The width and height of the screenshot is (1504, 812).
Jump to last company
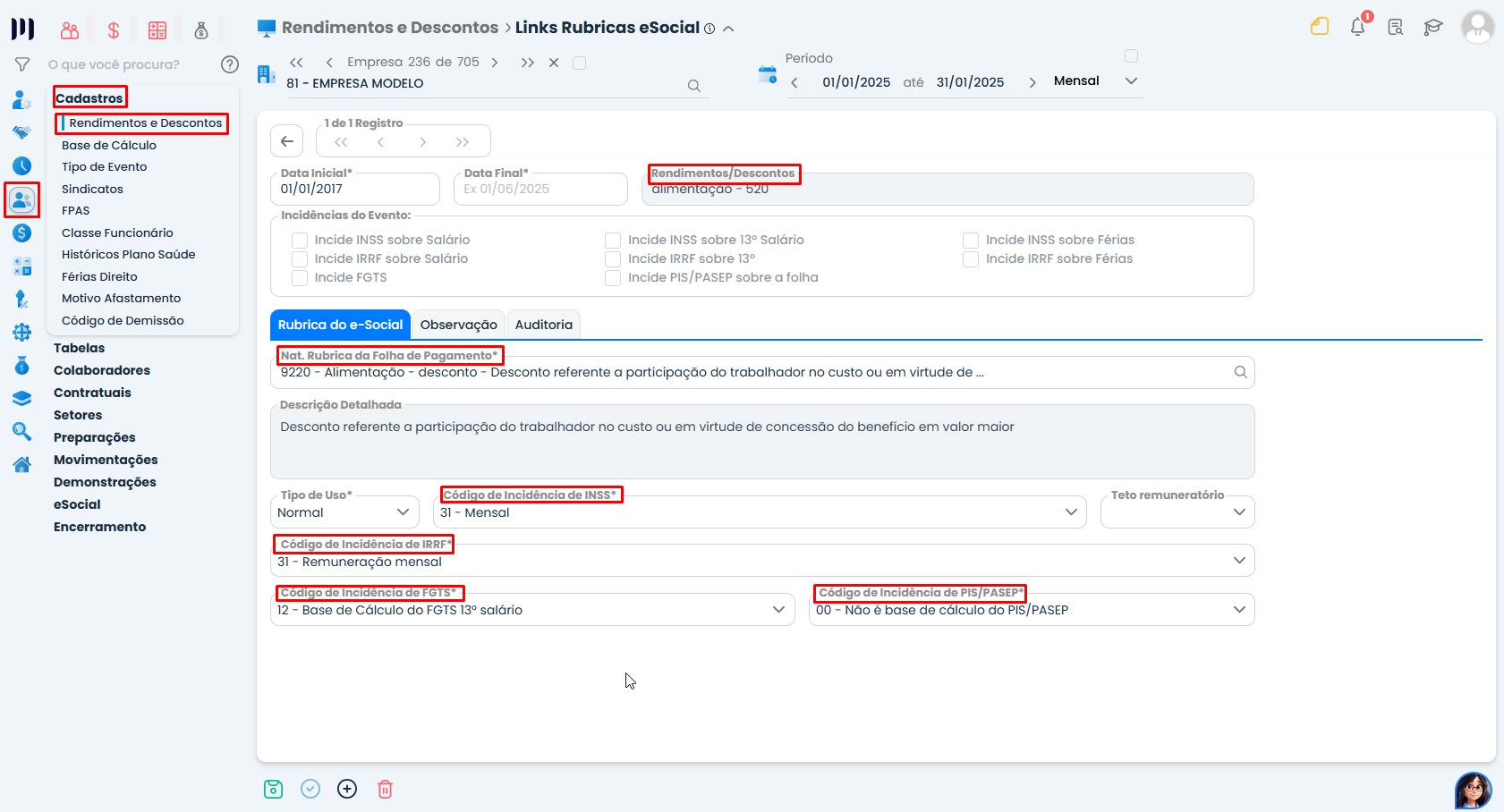pos(528,63)
